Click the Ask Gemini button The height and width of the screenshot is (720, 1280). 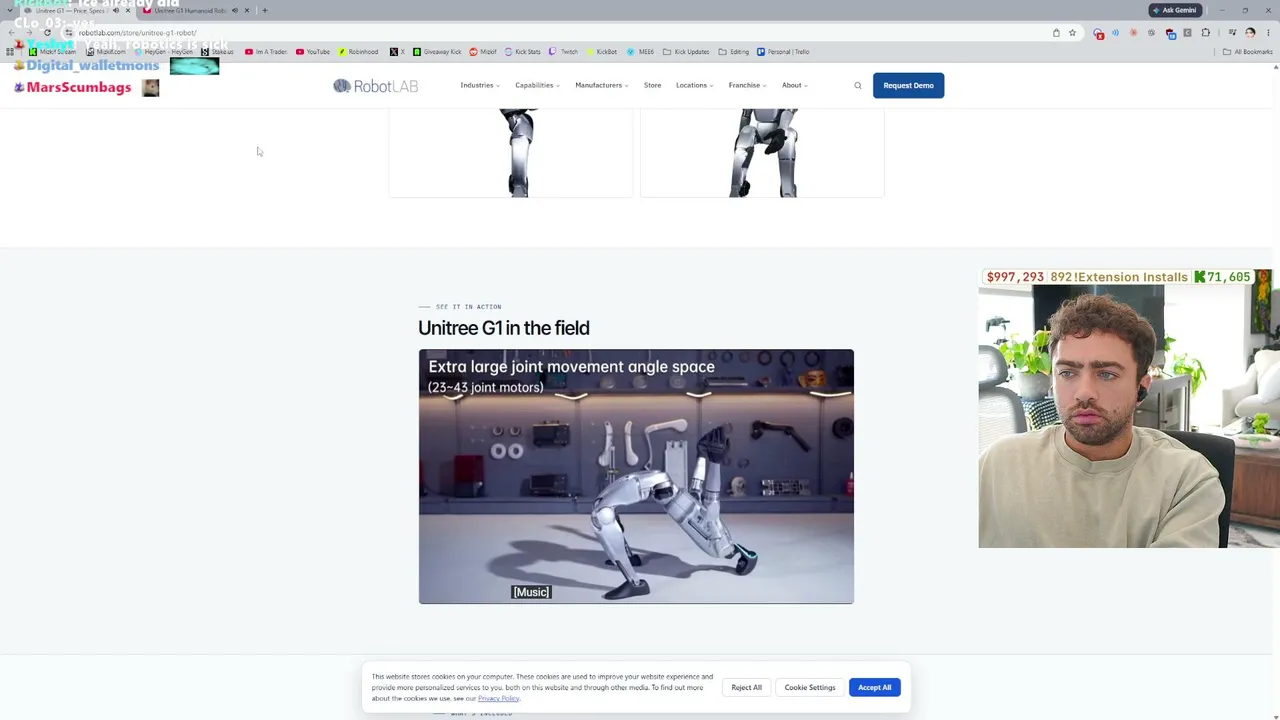1174,11
